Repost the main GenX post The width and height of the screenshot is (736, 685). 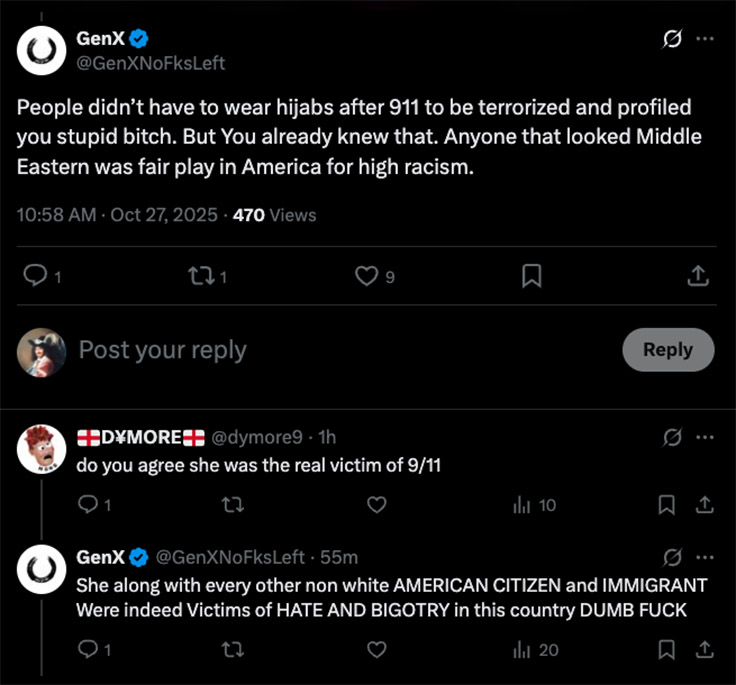click(202, 275)
